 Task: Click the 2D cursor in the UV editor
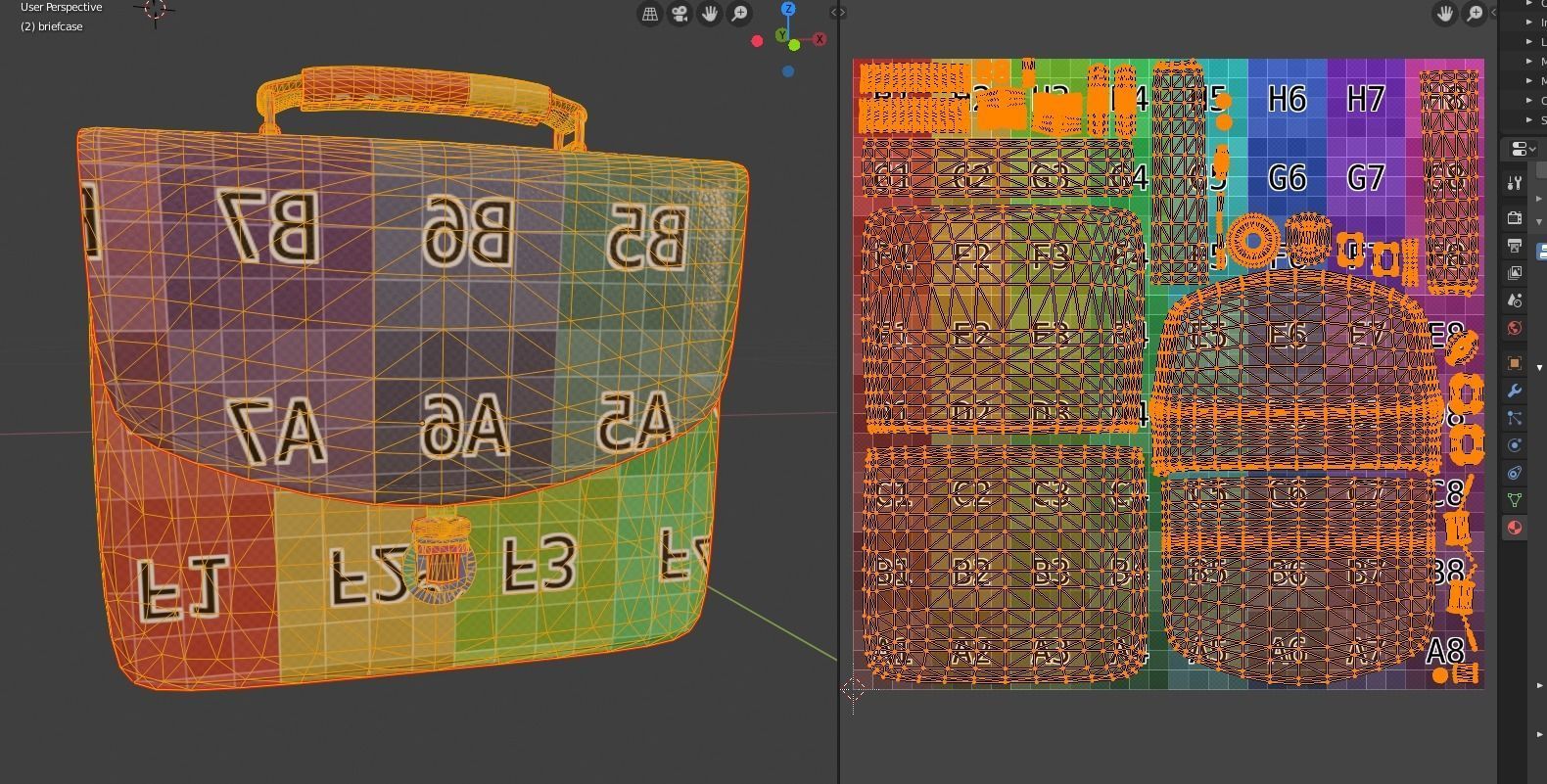[x=853, y=689]
